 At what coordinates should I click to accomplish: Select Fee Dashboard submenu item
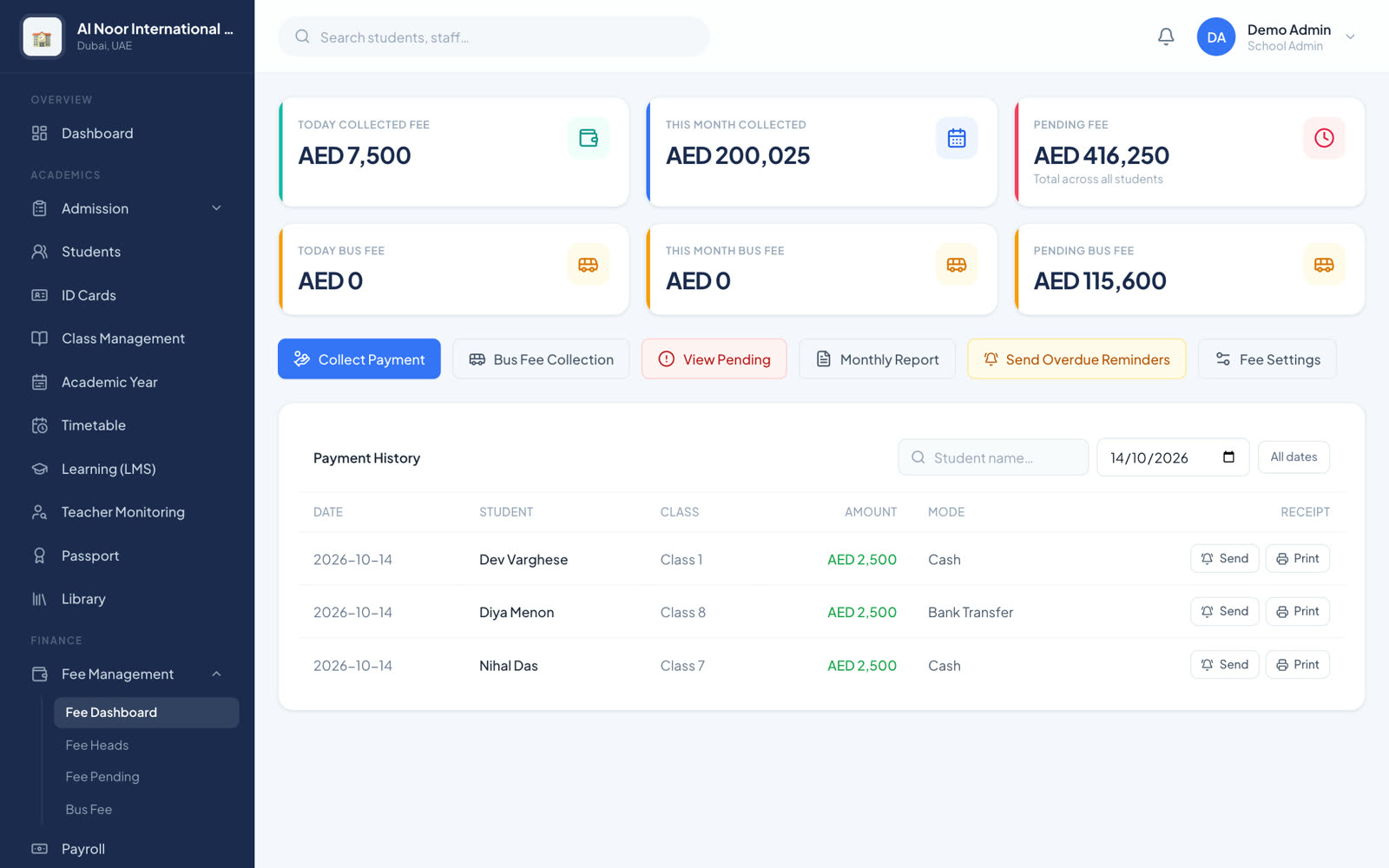click(x=146, y=713)
